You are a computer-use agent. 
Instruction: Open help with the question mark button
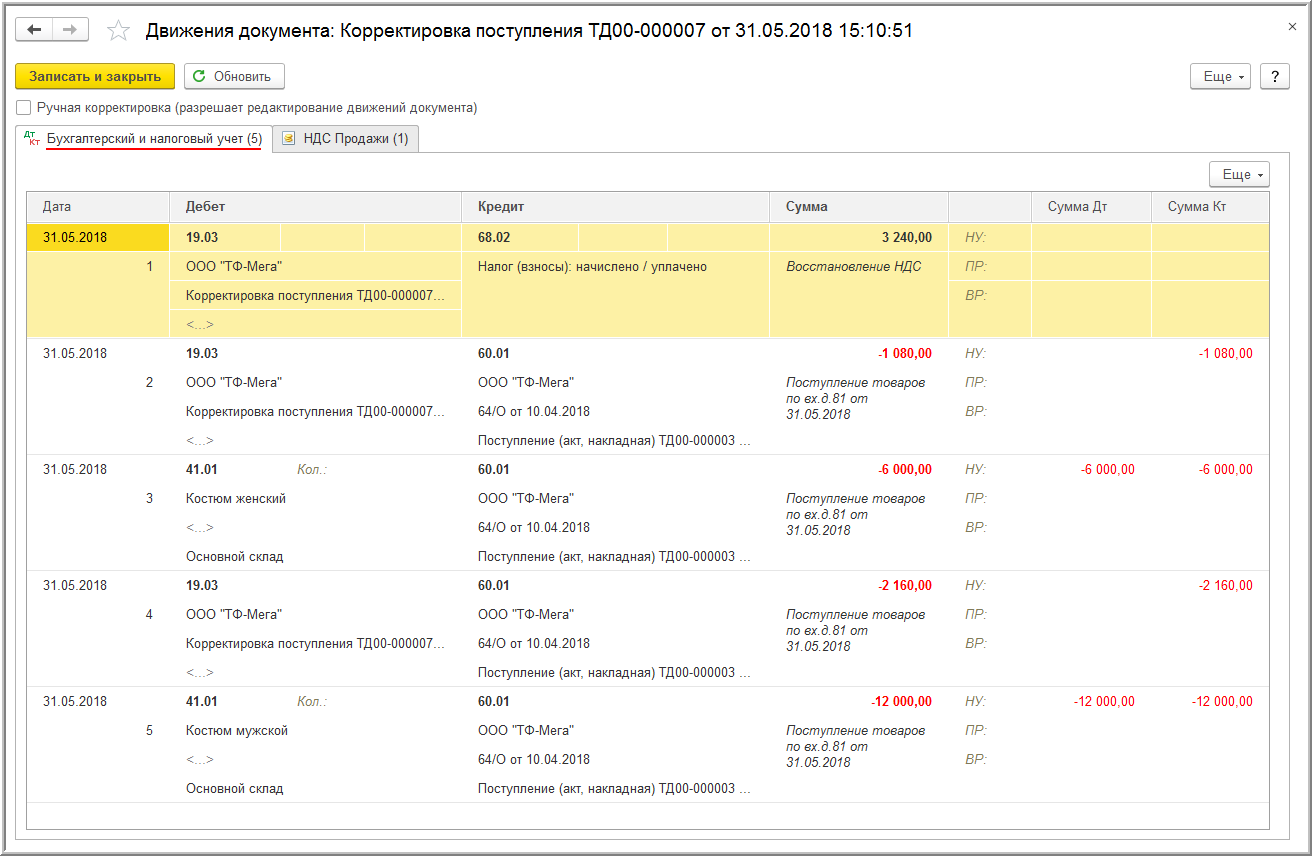point(1274,77)
